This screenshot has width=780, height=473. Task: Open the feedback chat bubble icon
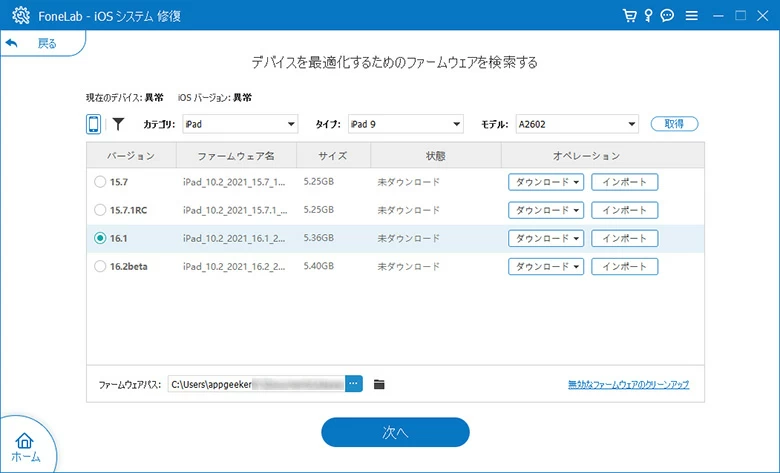667,16
